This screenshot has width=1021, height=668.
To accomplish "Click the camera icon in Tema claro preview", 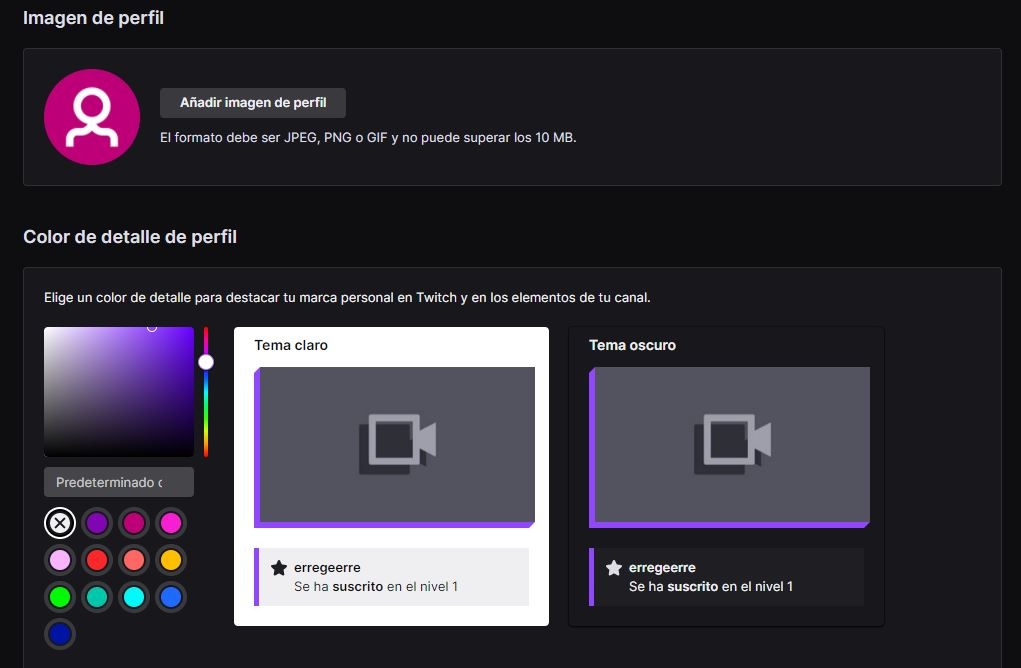I will point(397,442).
